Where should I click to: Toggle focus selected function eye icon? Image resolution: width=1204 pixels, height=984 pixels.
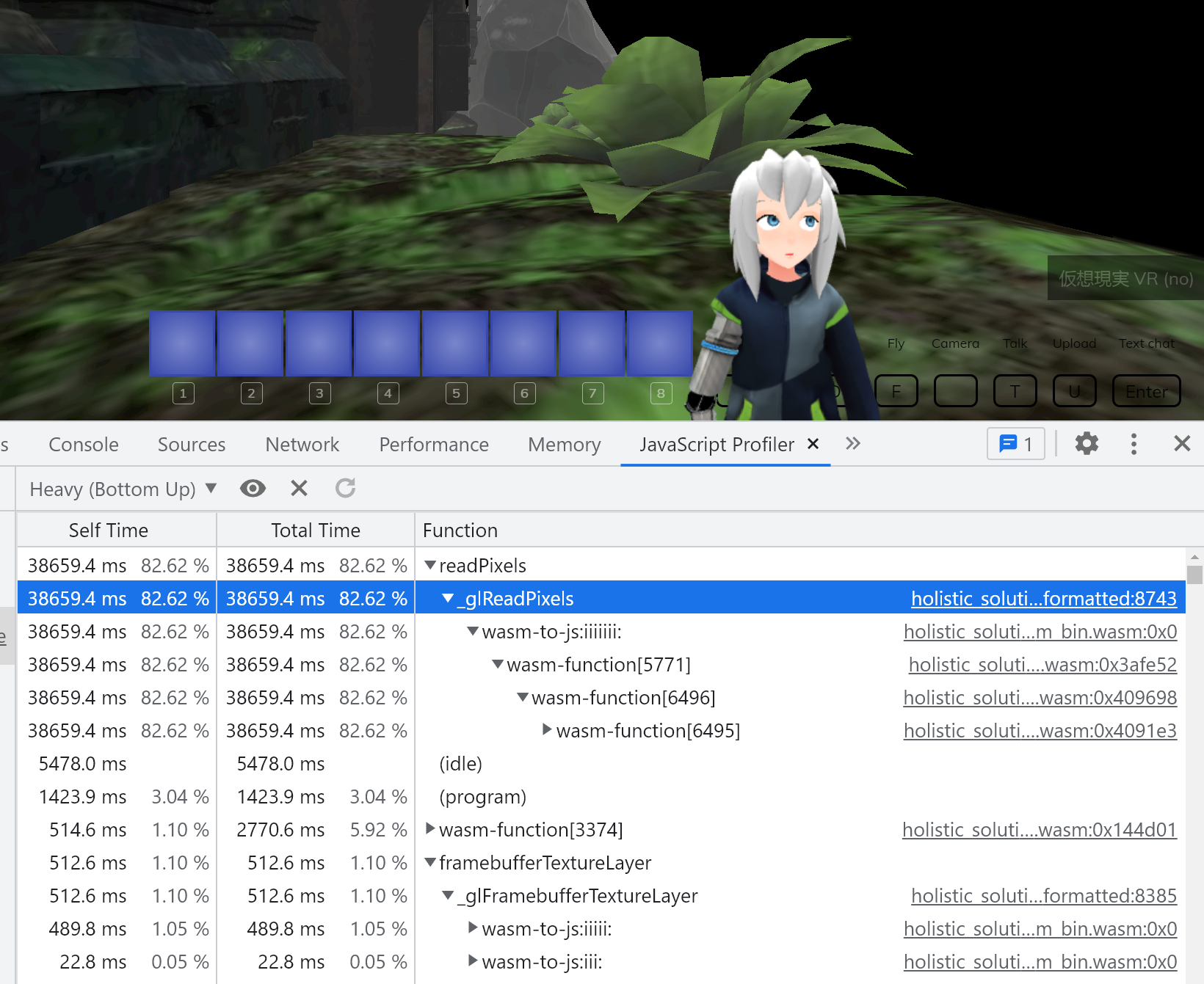tap(253, 489)
